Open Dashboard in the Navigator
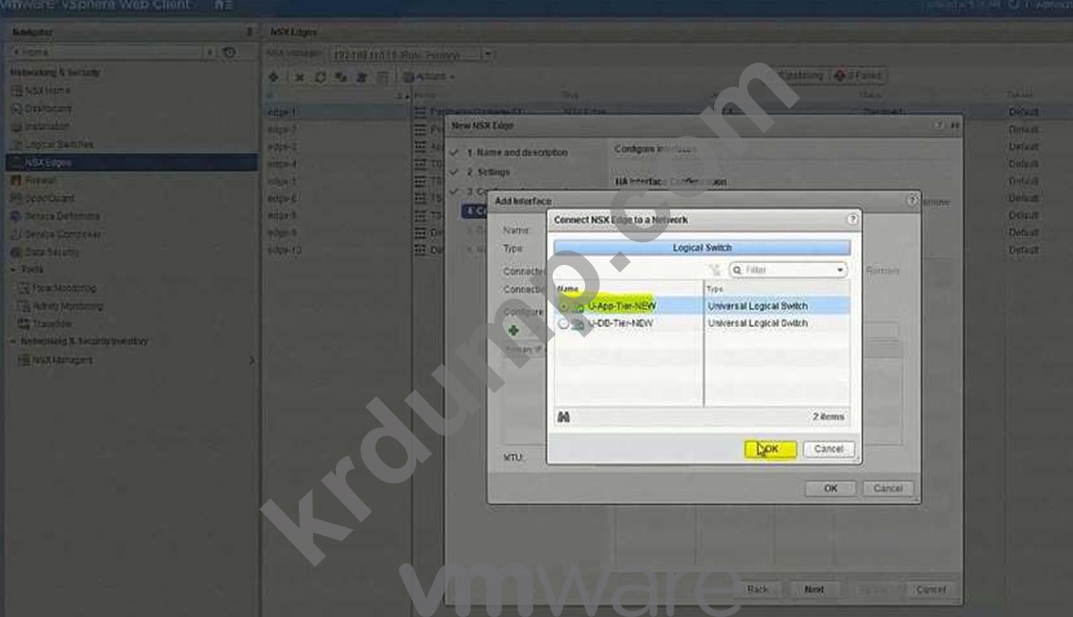The width and height of the screenshot is (1073, 617). tap(48, 109)
